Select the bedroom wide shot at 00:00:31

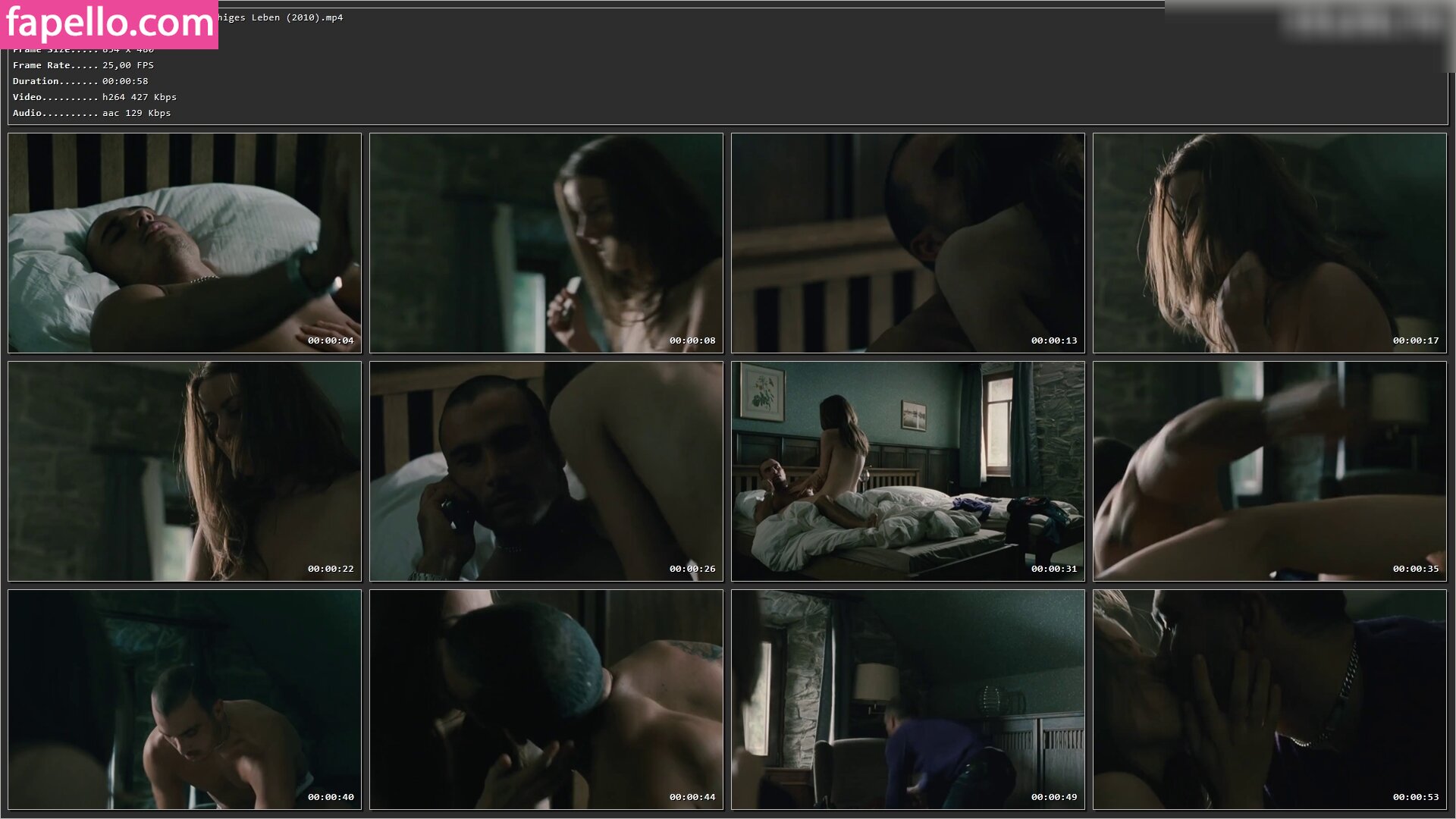908,471
